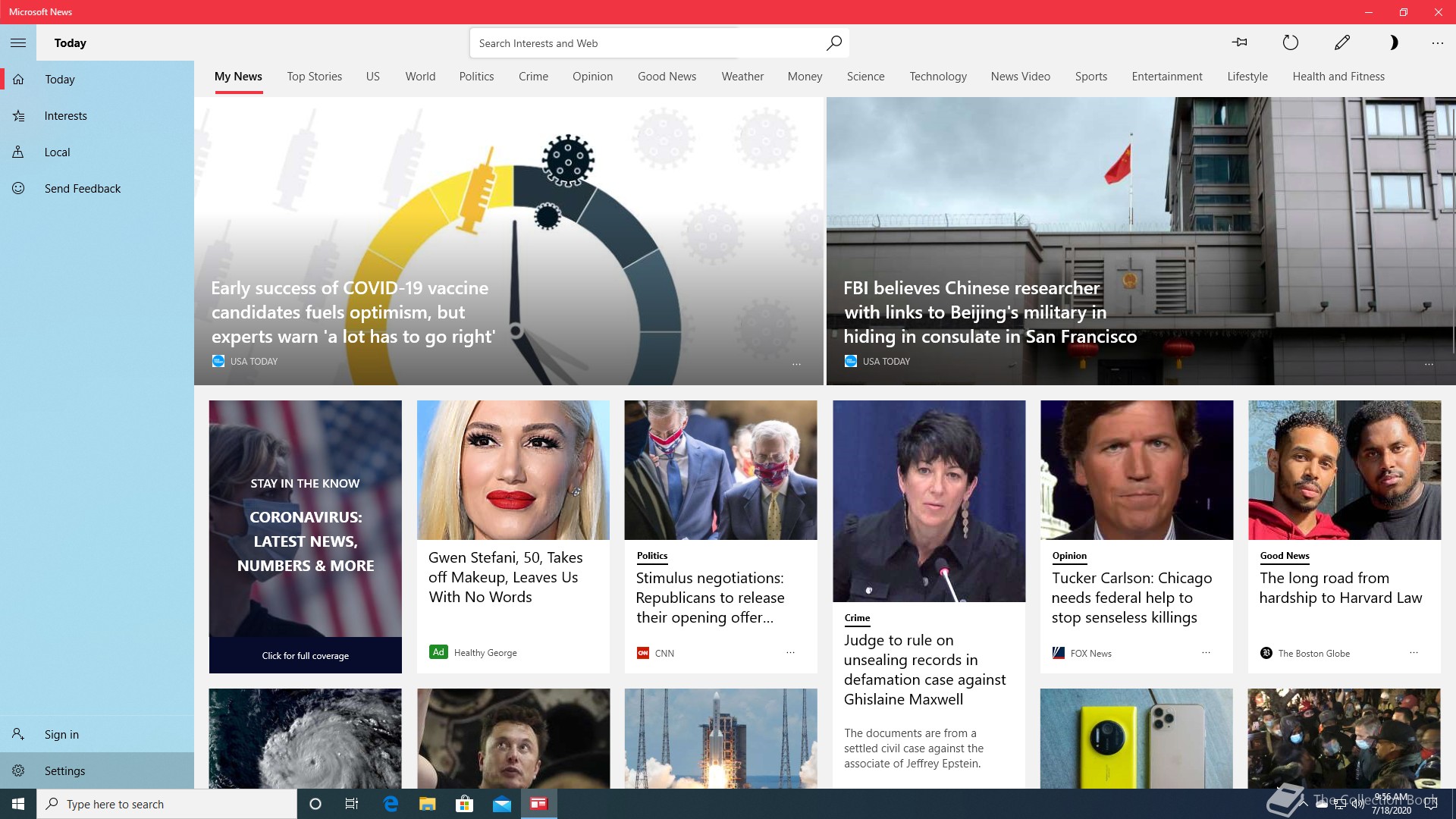The height and width of the screenshot is (819, 1456).
Task: Switch to the Technology tab
Action: coord(938,77)
